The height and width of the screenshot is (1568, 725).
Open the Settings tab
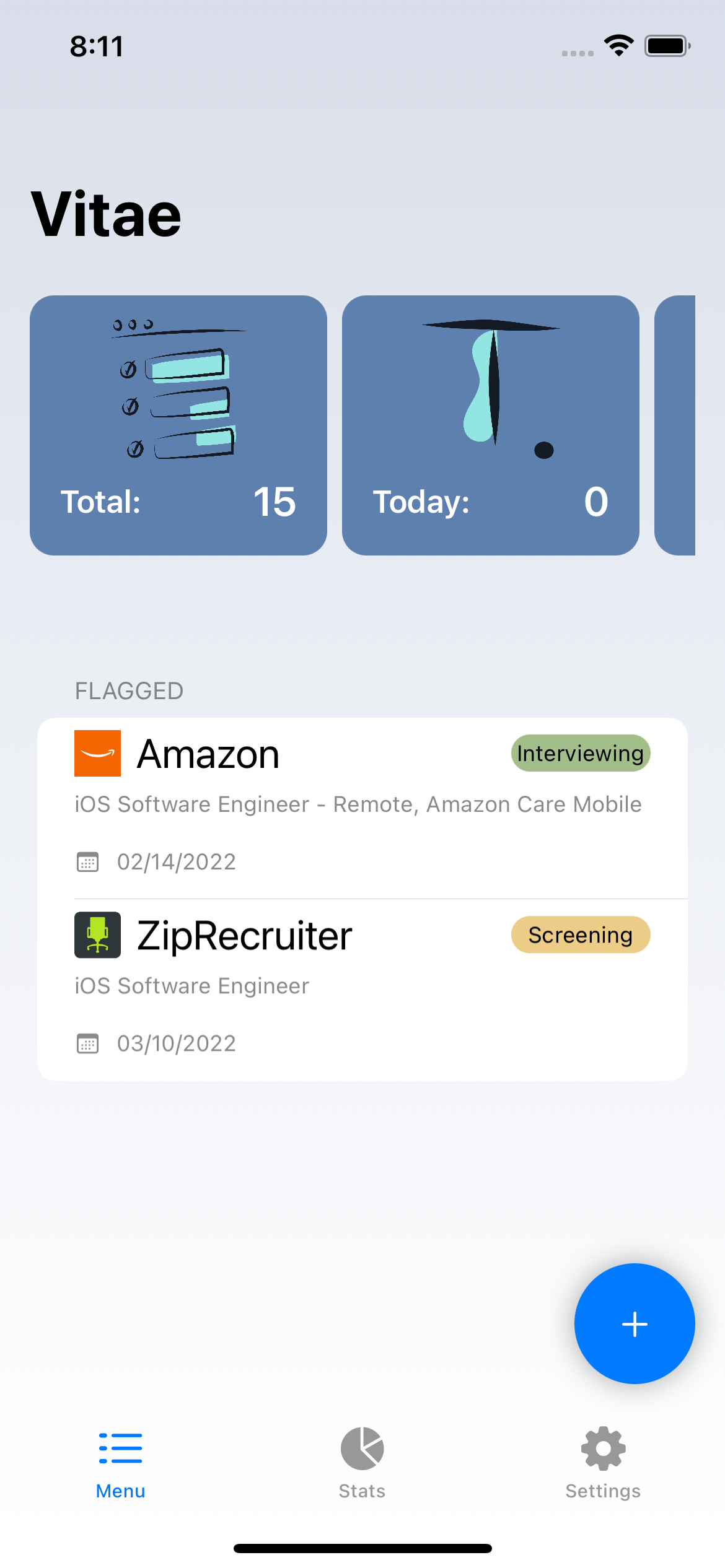(603, 1464)
